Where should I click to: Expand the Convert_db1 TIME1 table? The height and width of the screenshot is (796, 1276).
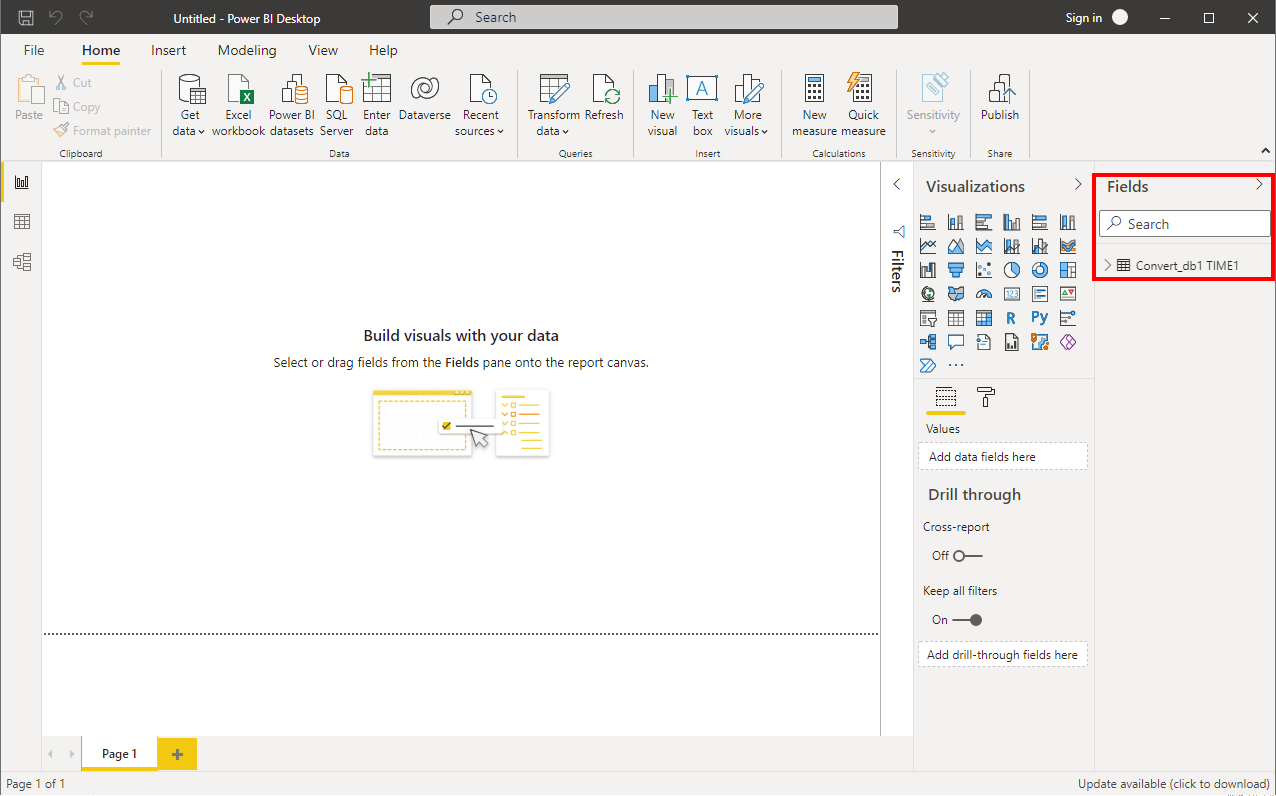coord(1108,266)
